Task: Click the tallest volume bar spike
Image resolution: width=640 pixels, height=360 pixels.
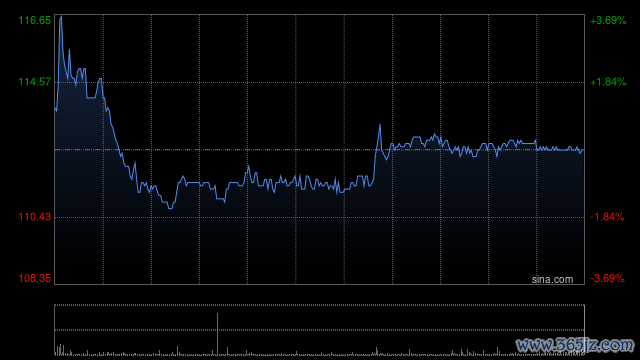Action: [218, 334]
